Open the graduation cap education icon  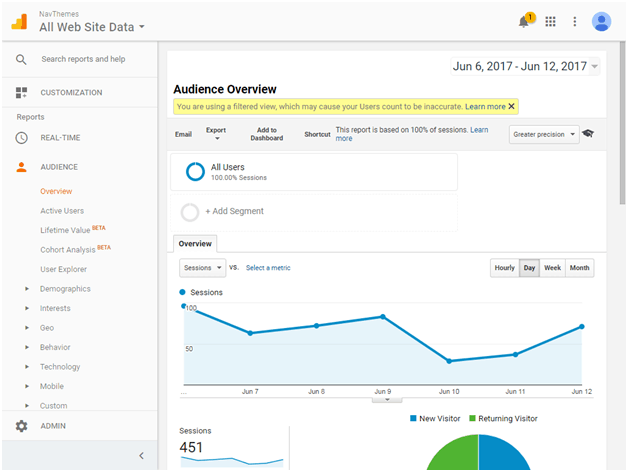(588, 133)
